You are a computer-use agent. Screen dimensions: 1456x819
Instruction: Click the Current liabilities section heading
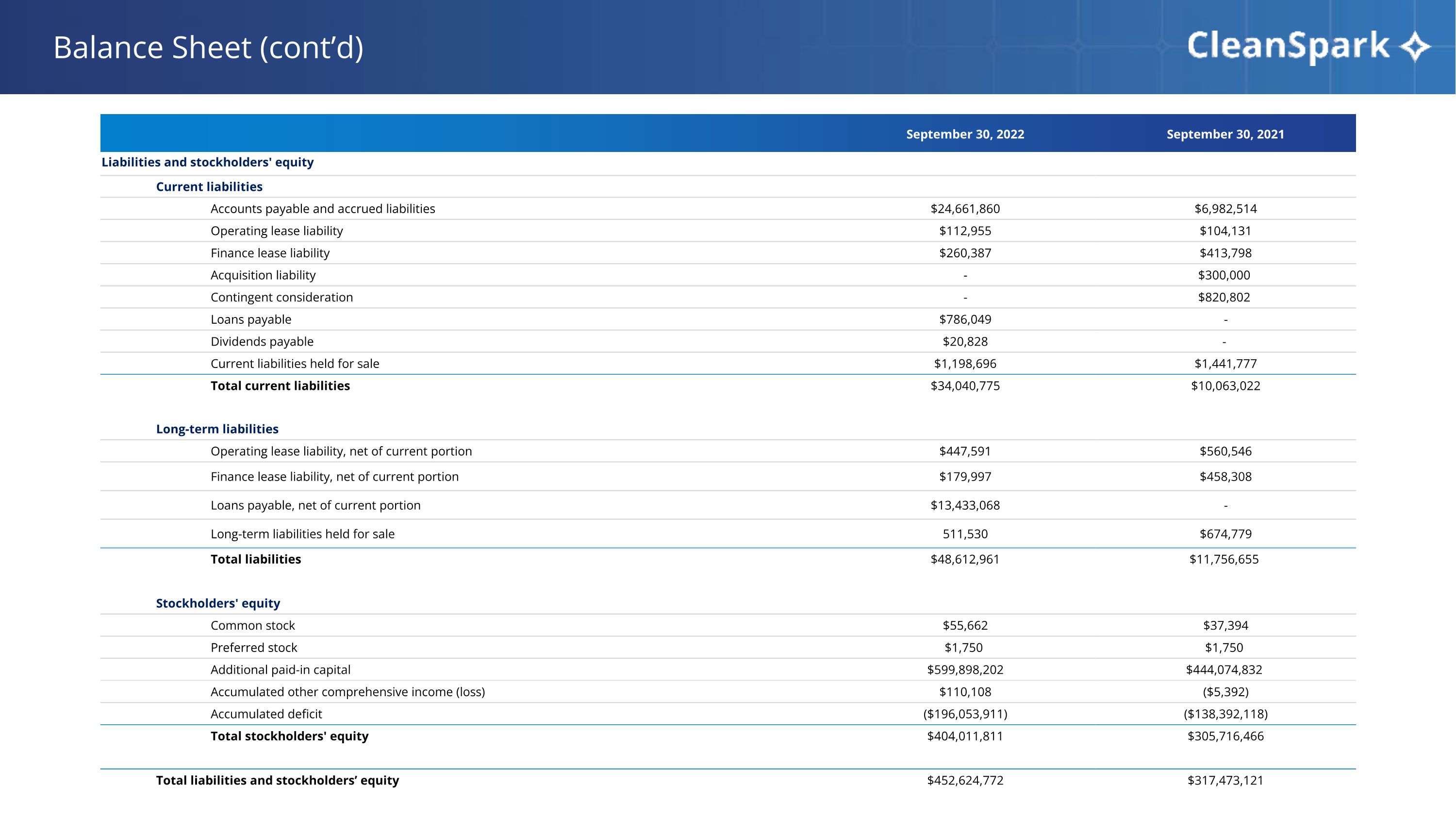click(209, 186)
